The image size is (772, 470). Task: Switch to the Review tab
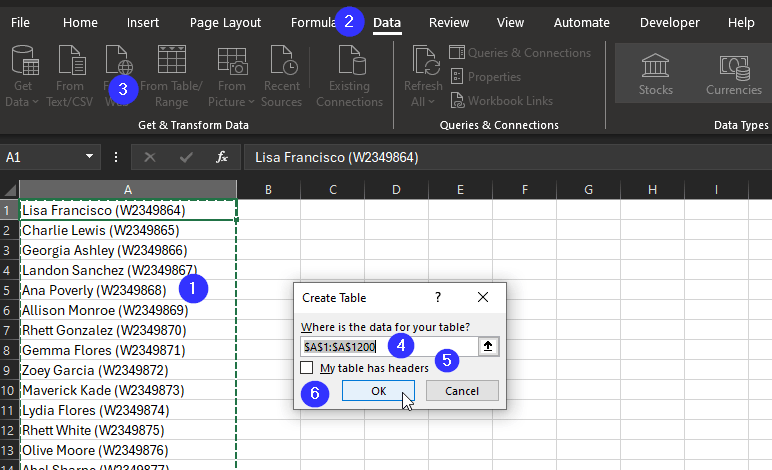[449, 23]
